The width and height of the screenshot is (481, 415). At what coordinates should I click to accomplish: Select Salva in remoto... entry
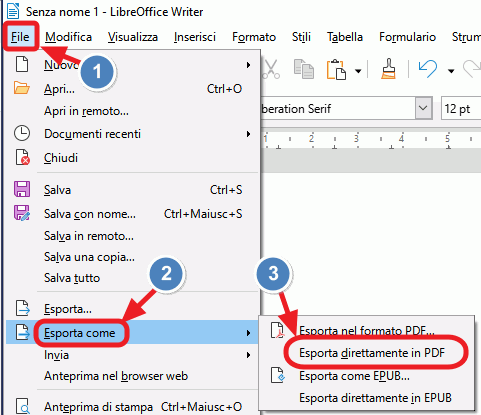tap(89, 236)
